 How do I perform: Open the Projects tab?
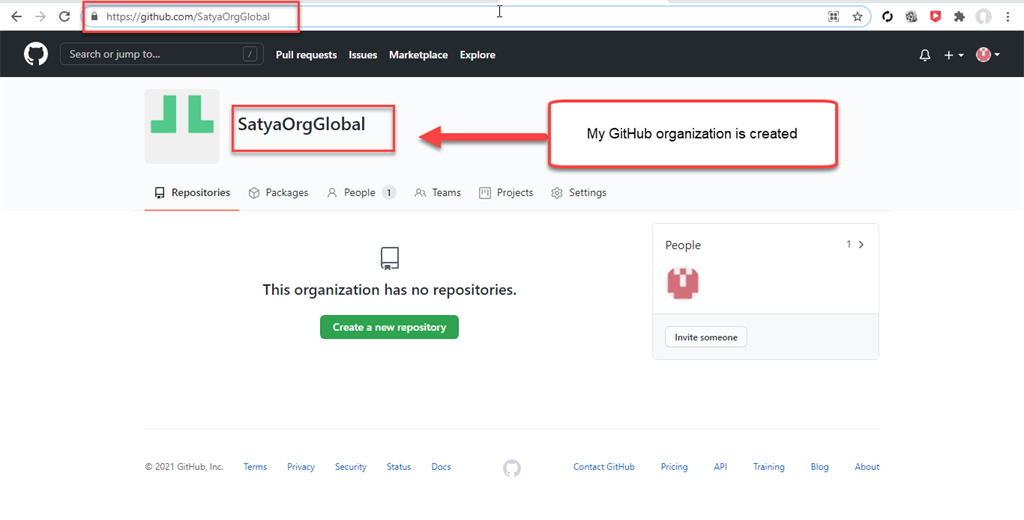pos(506,193)
